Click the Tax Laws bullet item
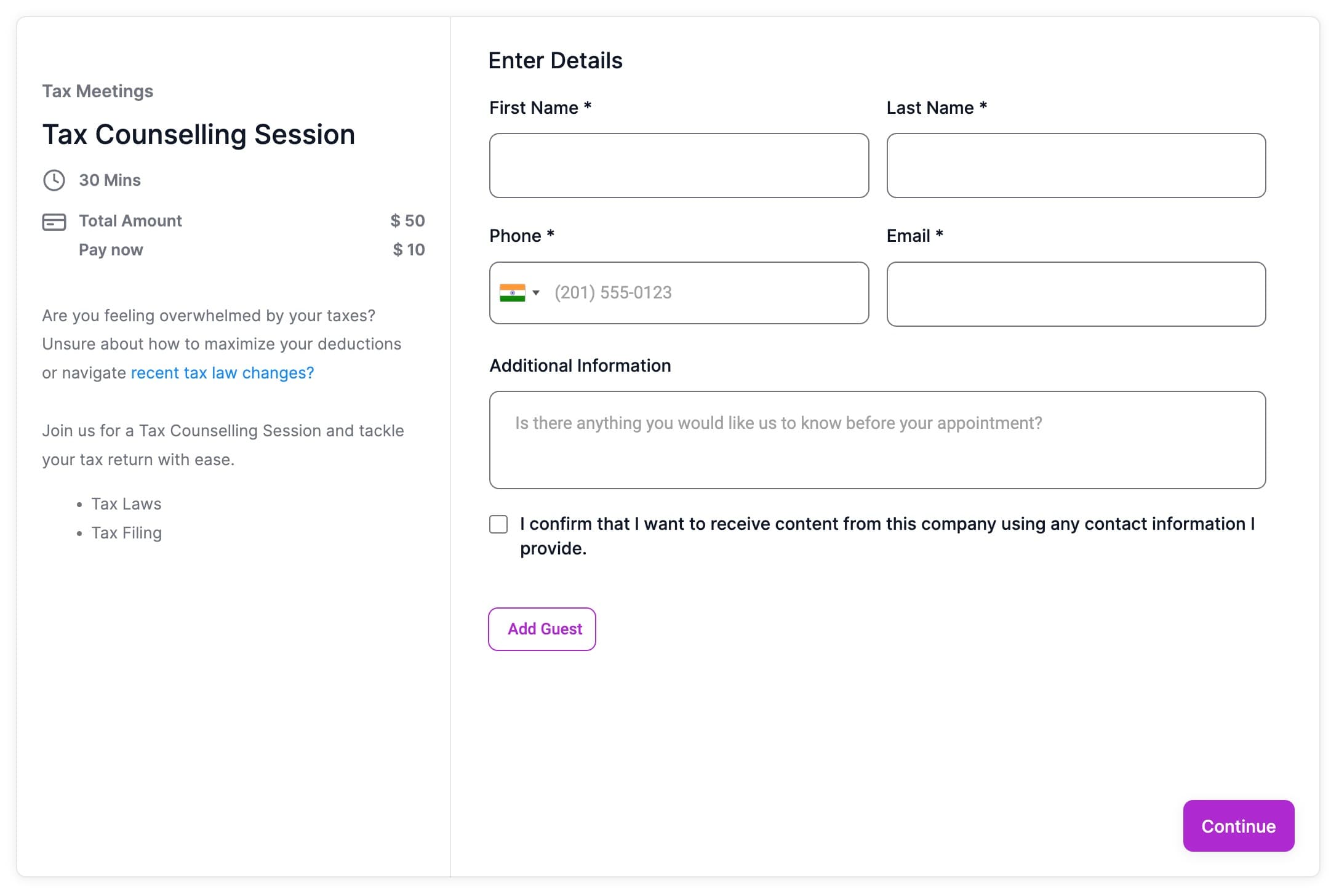The height and width of the screenshot is (896, 1339). click(126, 504)
